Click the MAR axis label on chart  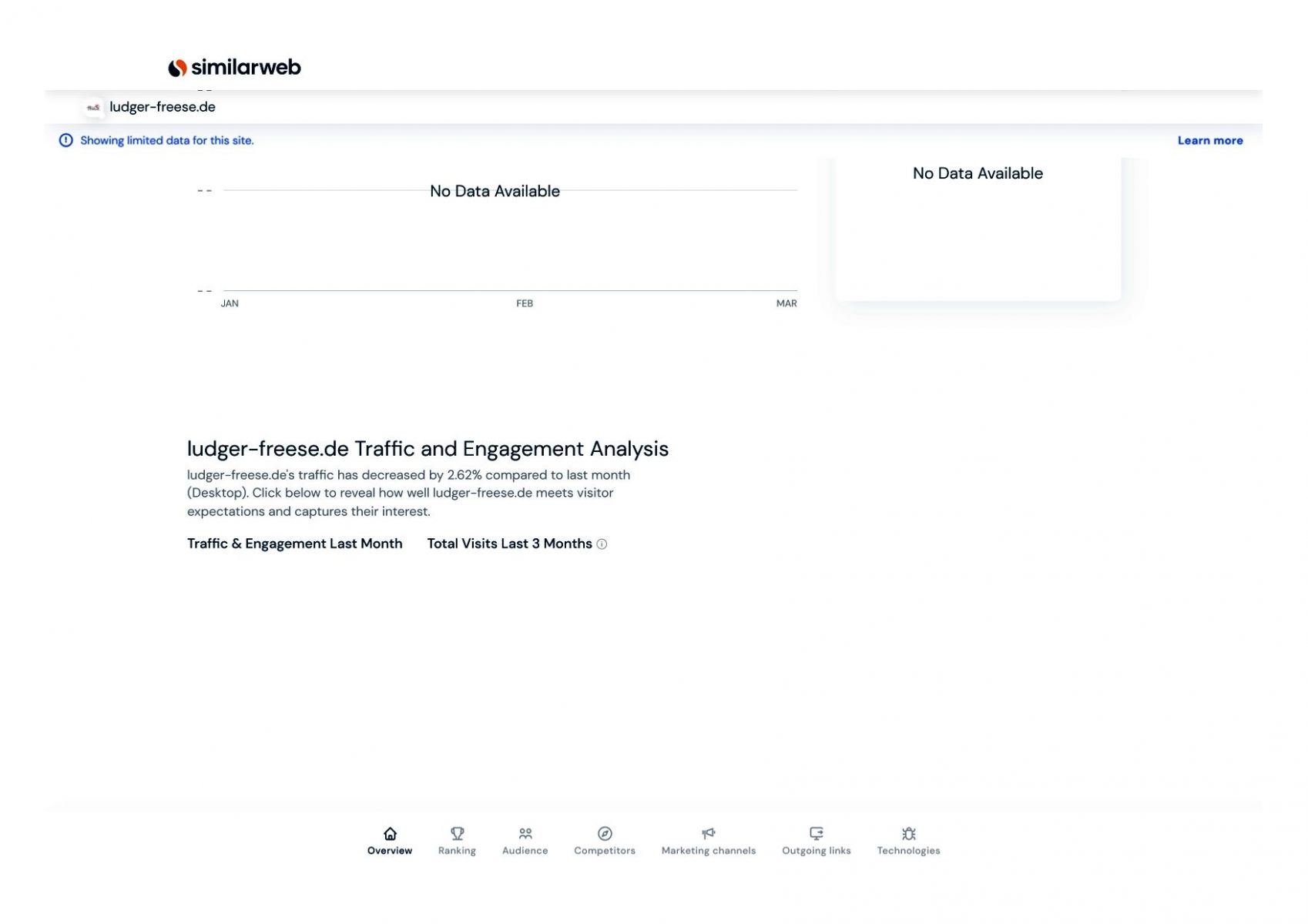[x=786, y=303]
